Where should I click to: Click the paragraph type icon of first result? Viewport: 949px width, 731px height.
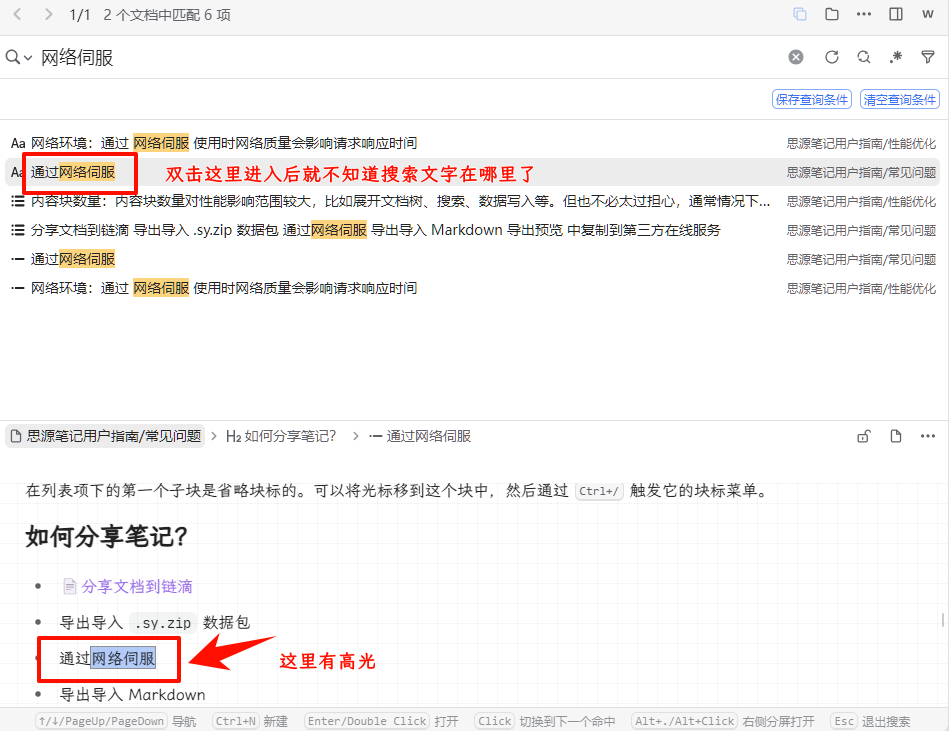tap(18, 143)
